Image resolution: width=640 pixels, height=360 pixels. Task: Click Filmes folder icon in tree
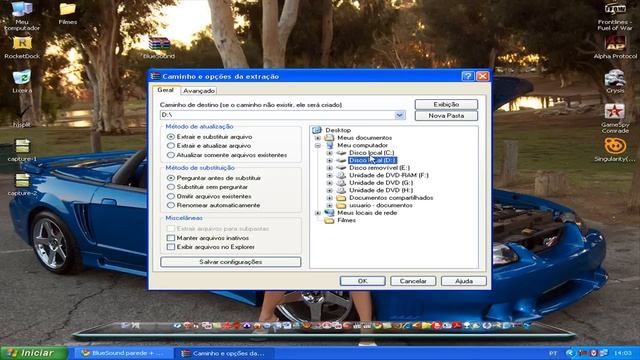(x=329, y=220)
